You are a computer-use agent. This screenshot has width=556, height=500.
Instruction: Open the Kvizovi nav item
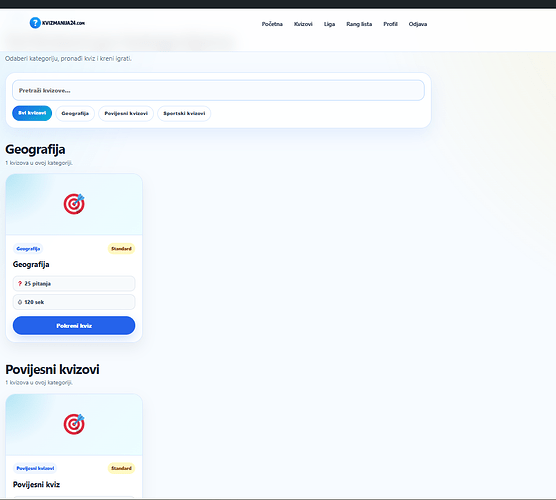click(303, 24)
